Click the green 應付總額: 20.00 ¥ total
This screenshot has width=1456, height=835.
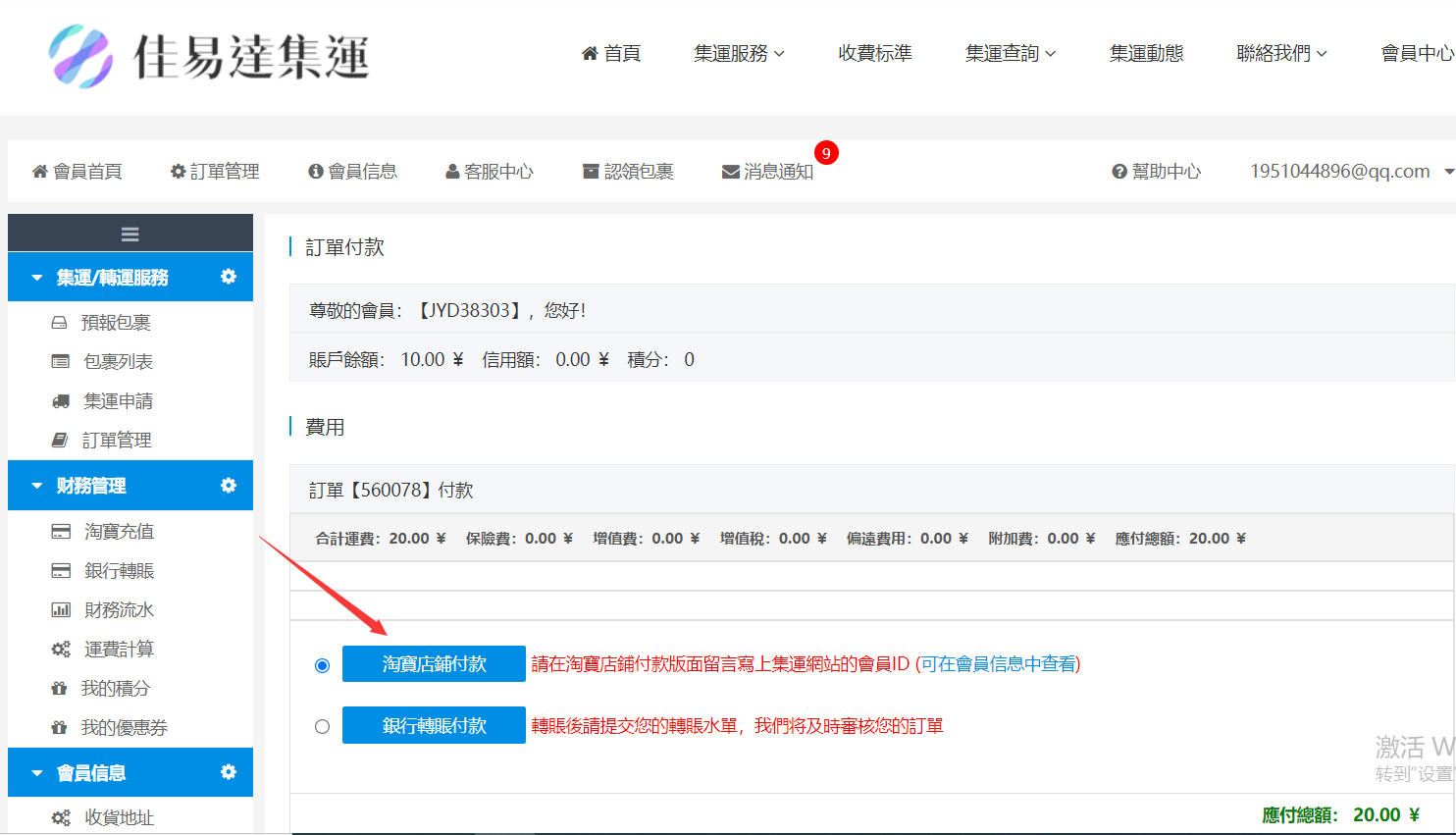1340,814
